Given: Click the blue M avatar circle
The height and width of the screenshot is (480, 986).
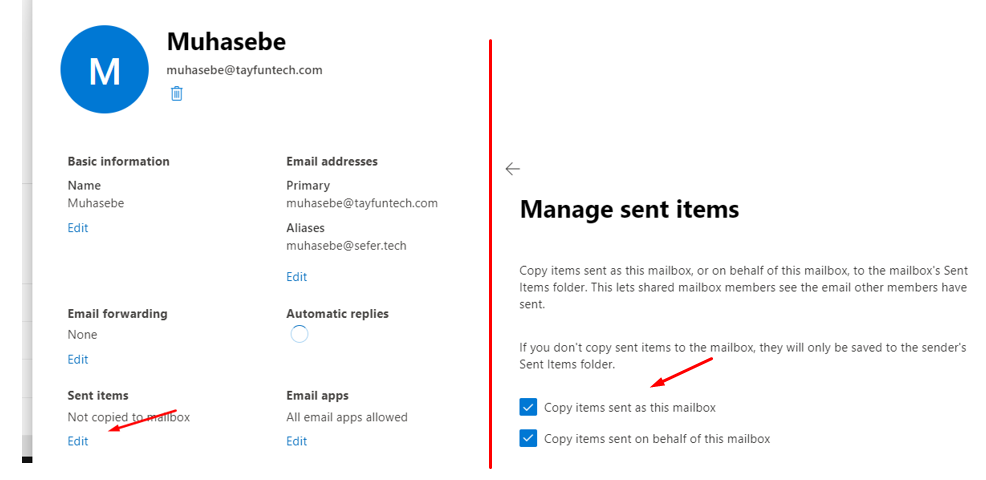Looking at the screenshot, I should coord(105,69).
